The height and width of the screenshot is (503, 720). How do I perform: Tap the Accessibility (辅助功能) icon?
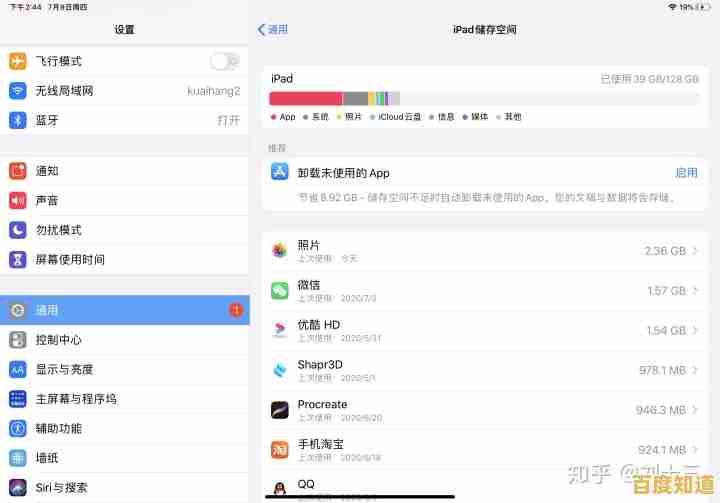17,429
